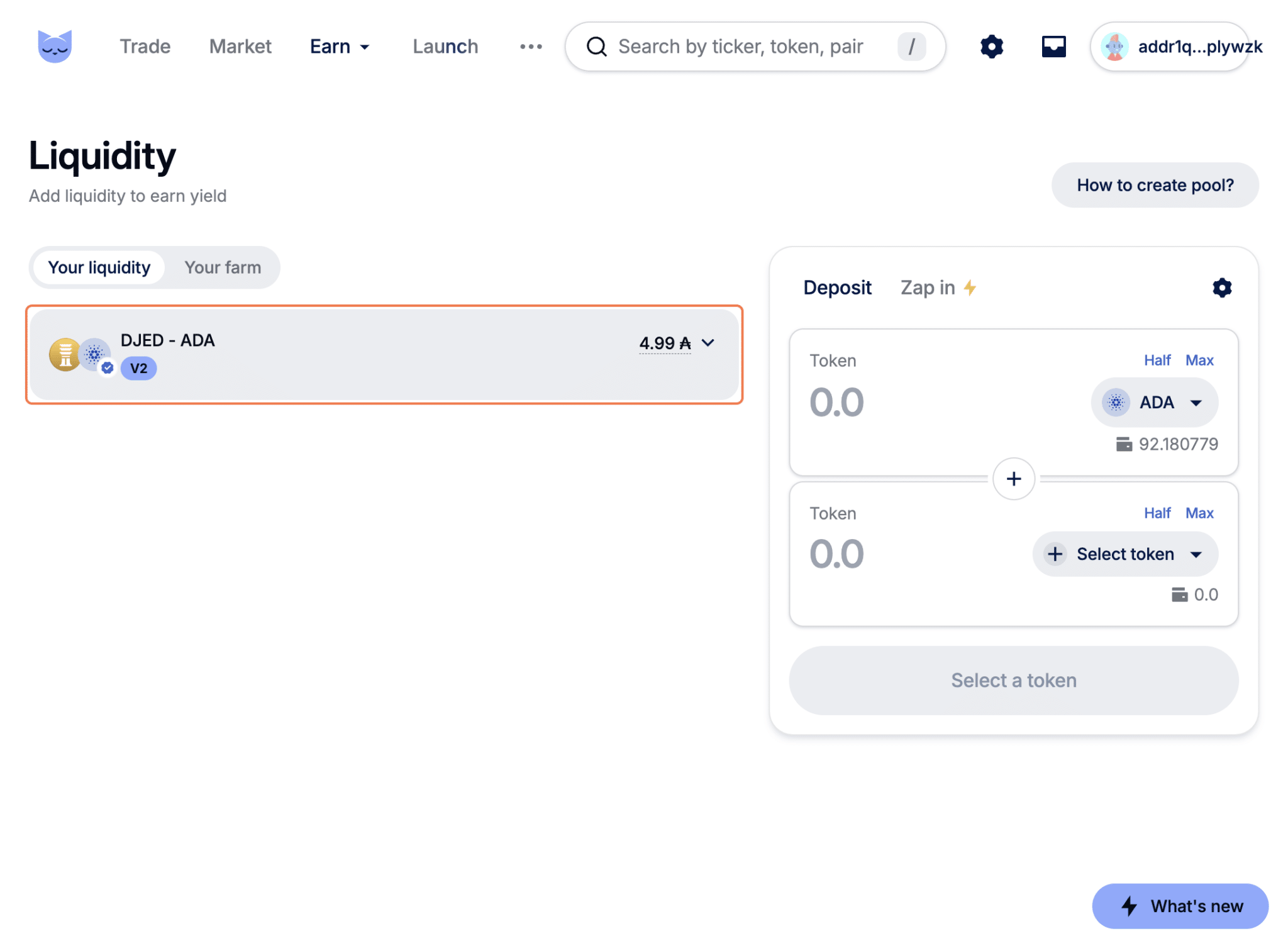Open the ADA token selector dropdown
Screen dimensions: 1288x948
click(1155, 402)
